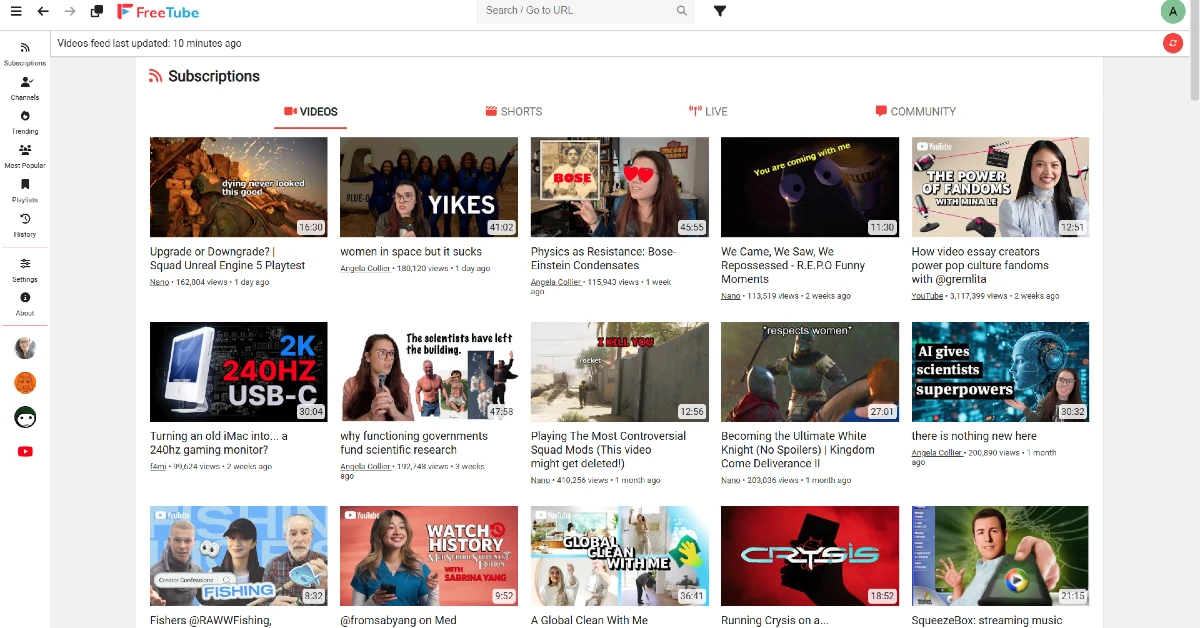Open search filters funnel icon

tap(720, 11)
